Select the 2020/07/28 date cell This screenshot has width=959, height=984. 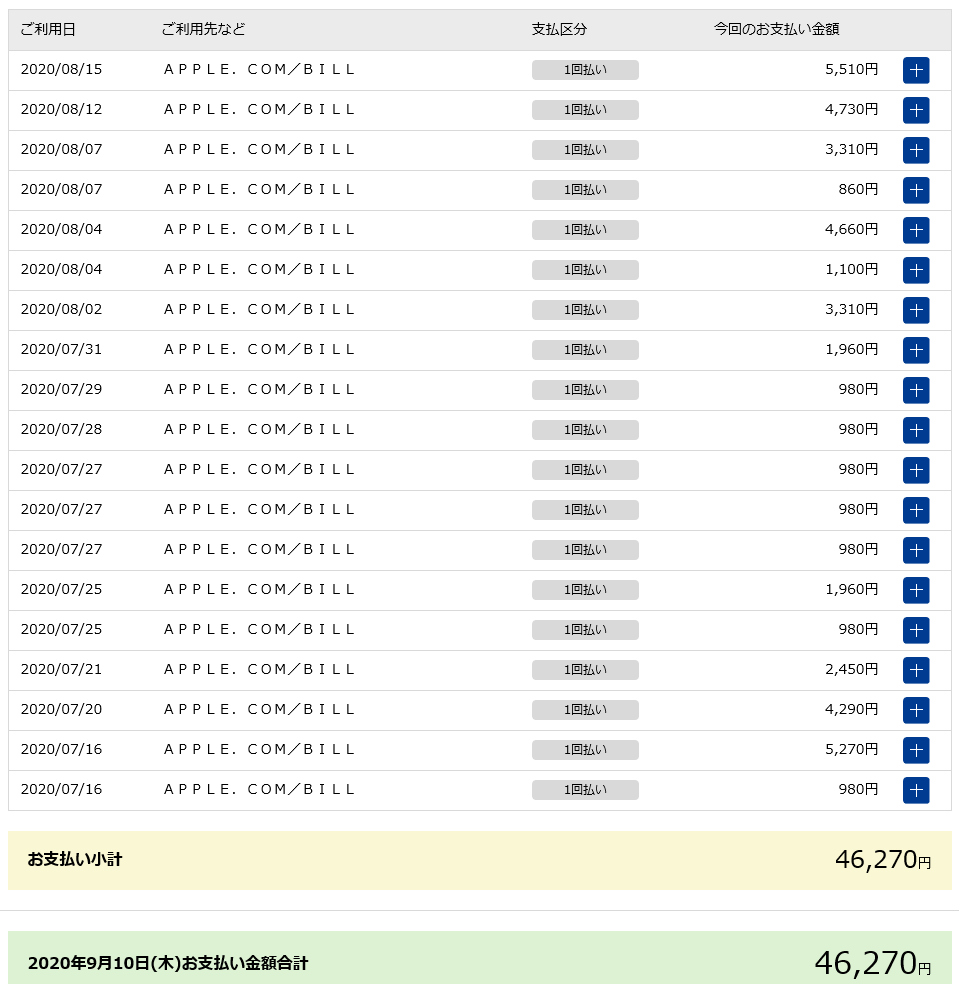coord(62,430)
